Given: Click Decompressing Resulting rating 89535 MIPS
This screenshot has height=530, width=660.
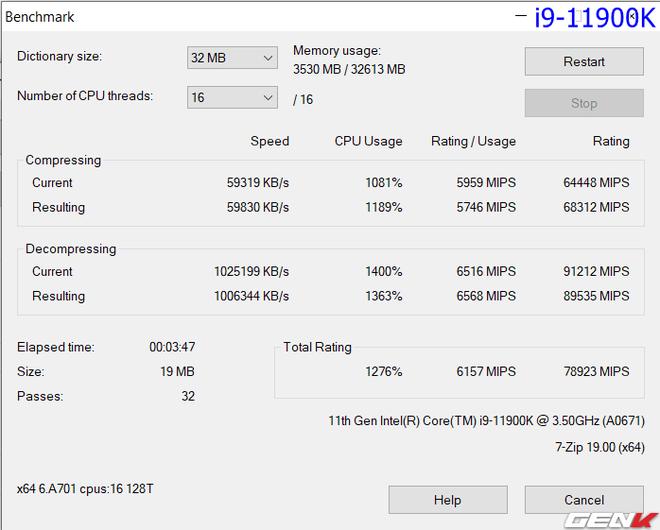Looking at the screenshot, I should tap(596, 297).
